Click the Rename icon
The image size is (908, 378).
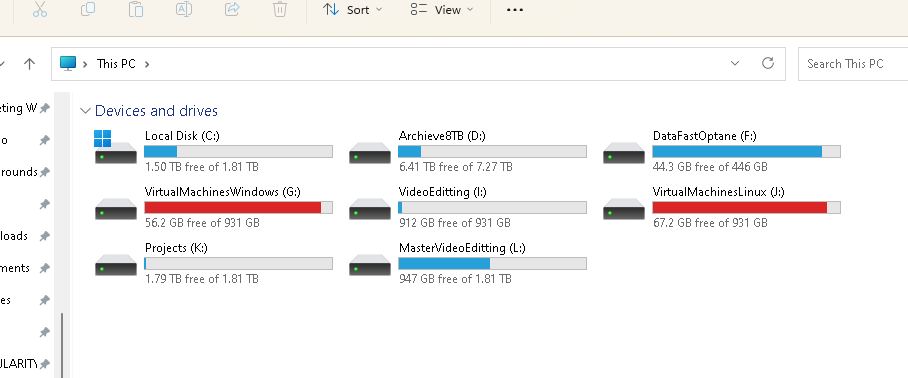tap(184, 9)
